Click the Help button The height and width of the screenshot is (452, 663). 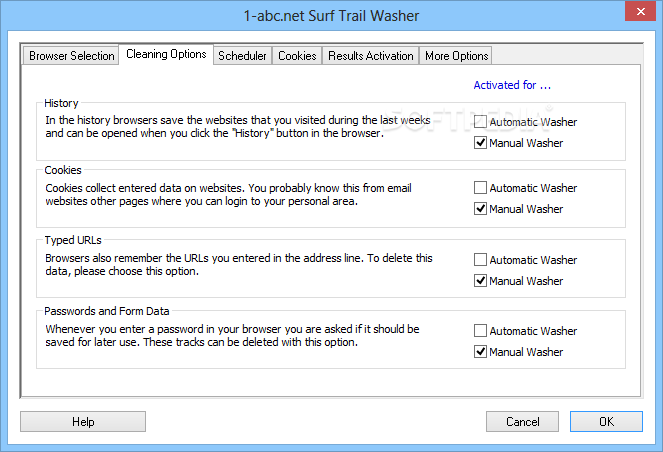point(83,422)
